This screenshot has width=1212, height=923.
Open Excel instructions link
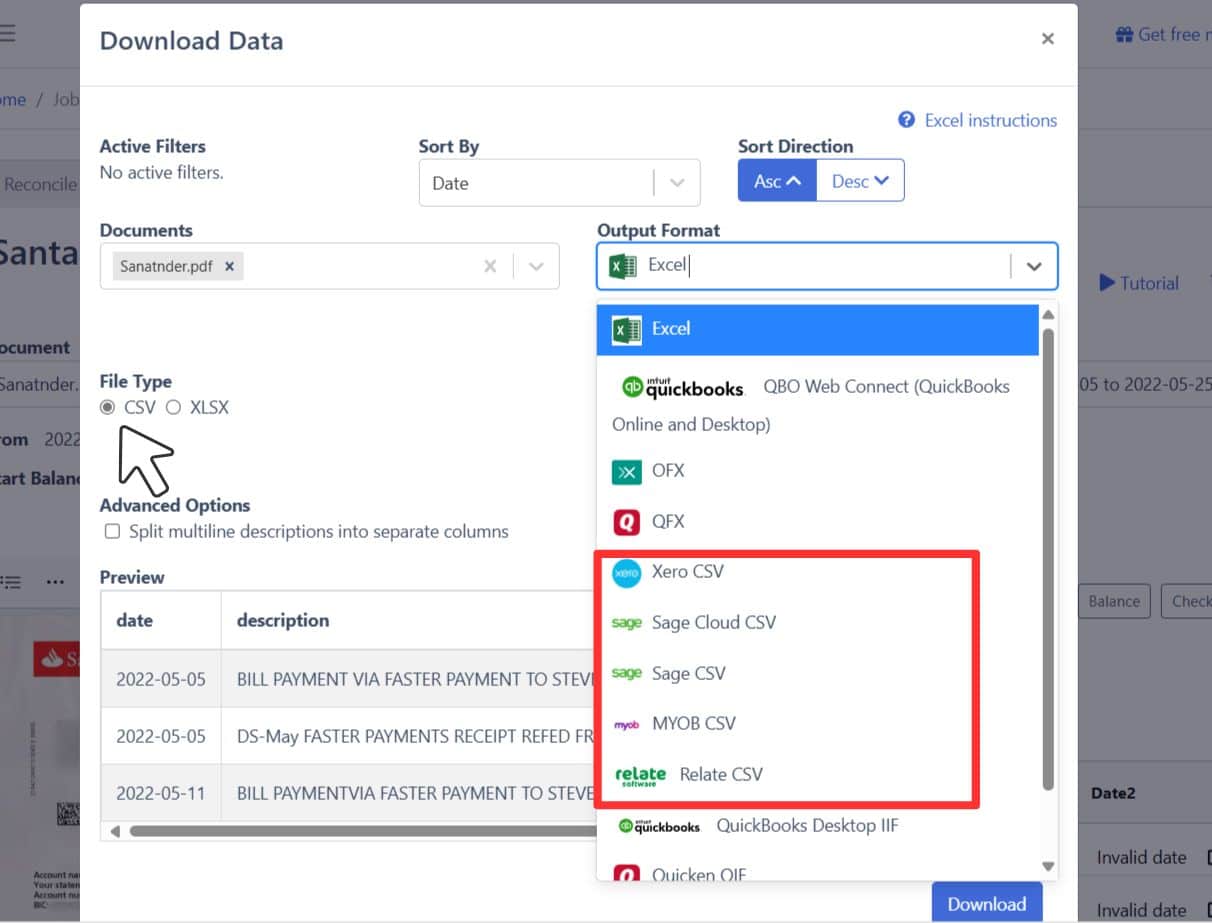(990, 120)
